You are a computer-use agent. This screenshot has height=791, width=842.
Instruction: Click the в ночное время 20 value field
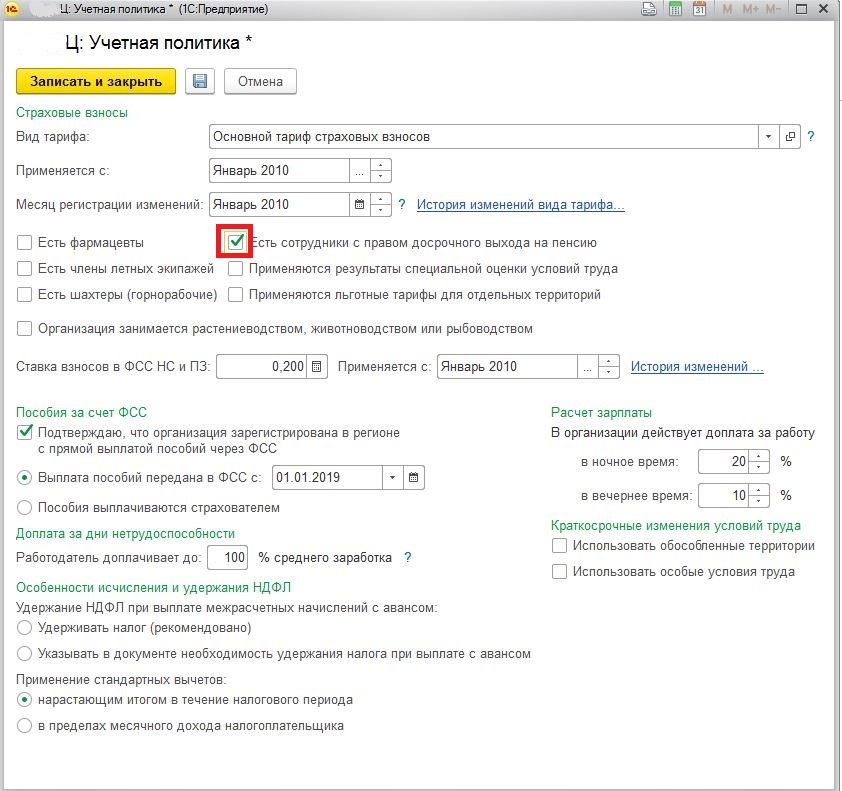tap(724, 461)
